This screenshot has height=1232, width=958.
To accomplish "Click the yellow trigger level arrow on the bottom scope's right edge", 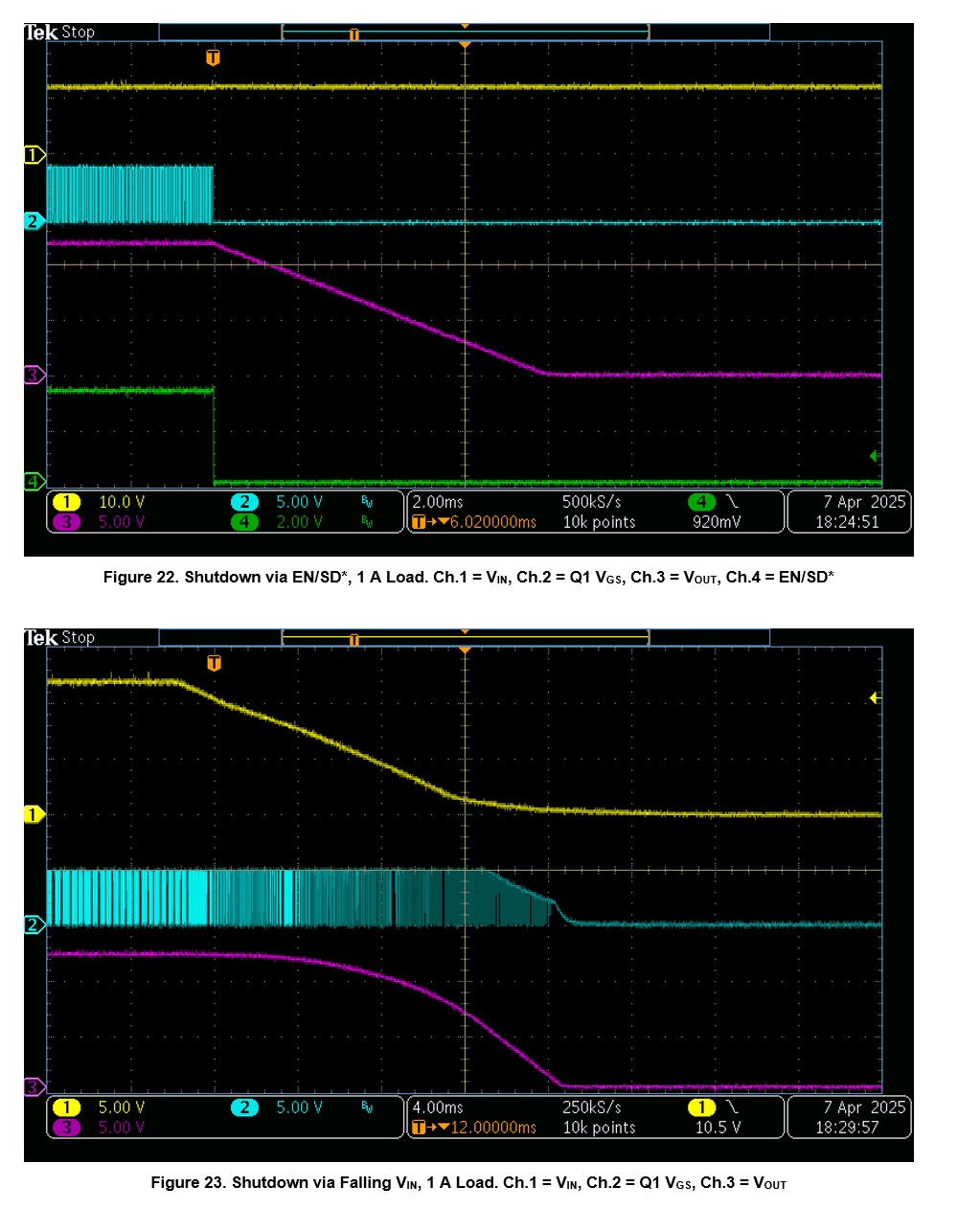I will click(874, 698).
